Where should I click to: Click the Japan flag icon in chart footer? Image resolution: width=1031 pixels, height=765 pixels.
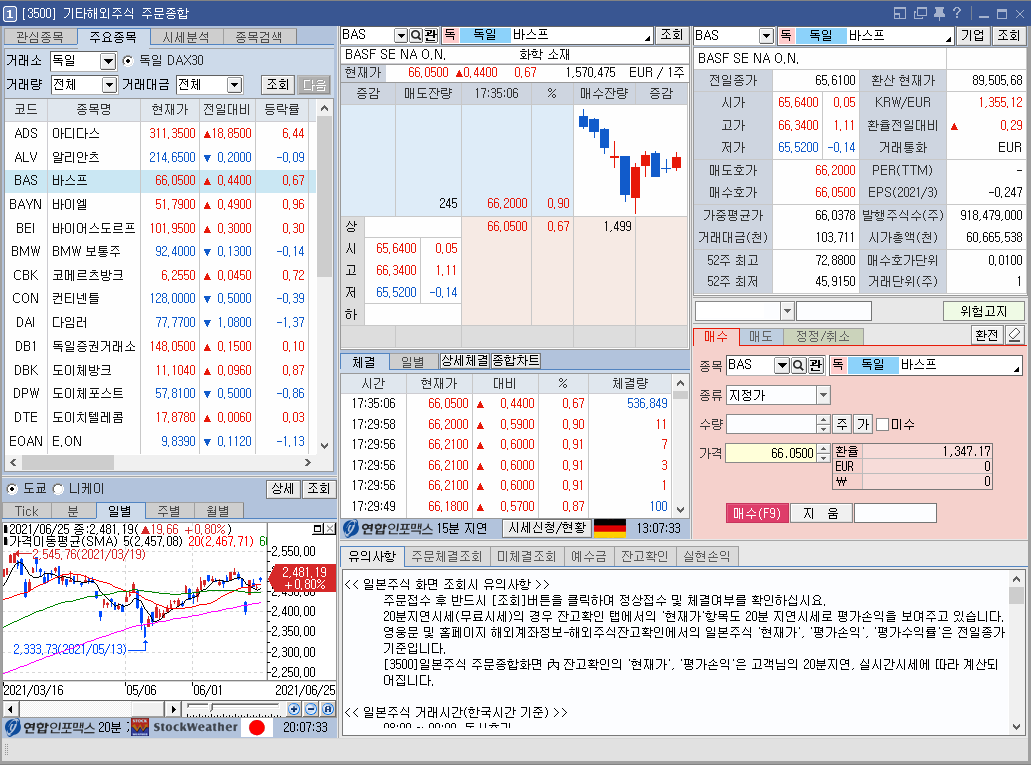257,728
